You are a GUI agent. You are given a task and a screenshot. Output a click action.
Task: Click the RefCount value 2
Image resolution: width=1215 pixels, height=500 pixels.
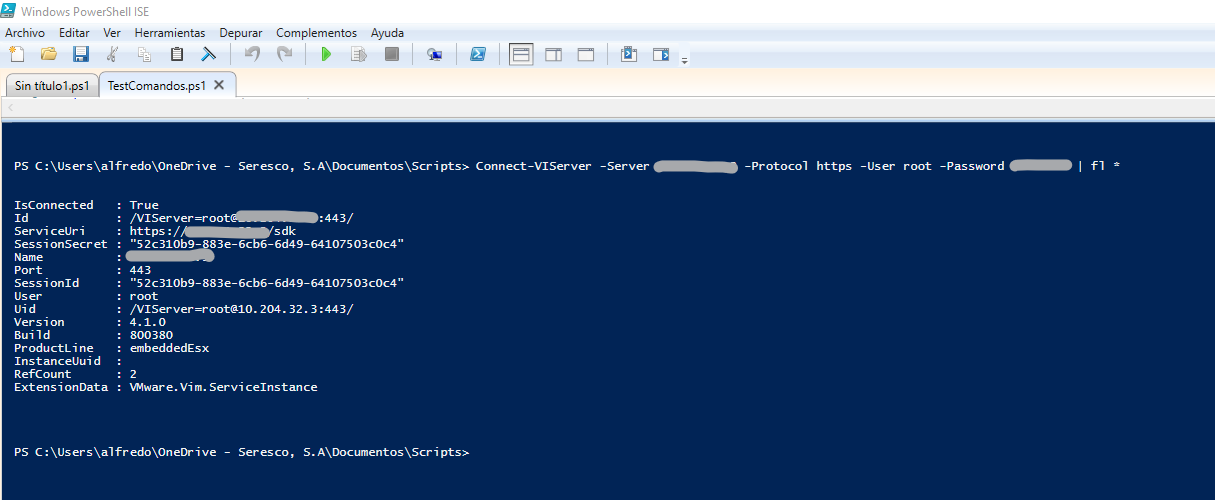tap(133, 374)
